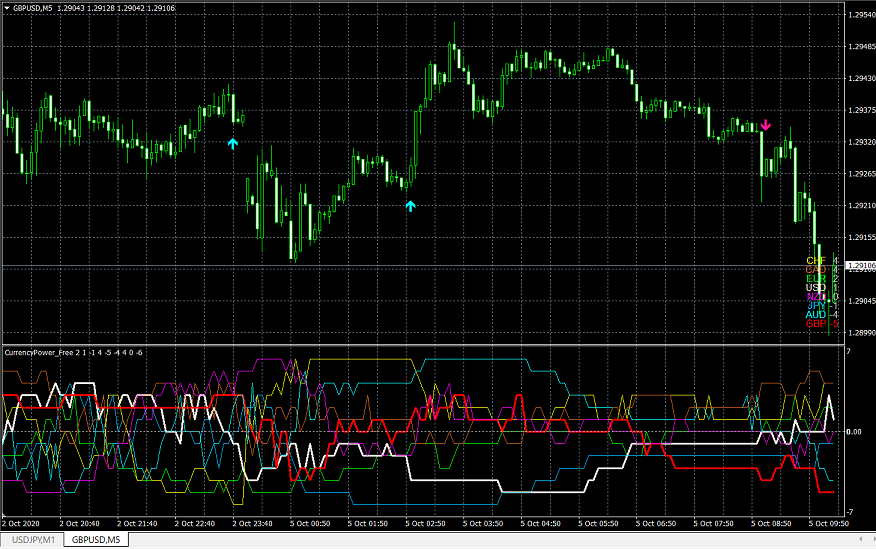
Task: Click the 5 Oct 01:50 time label
Action: pos(368,524)
